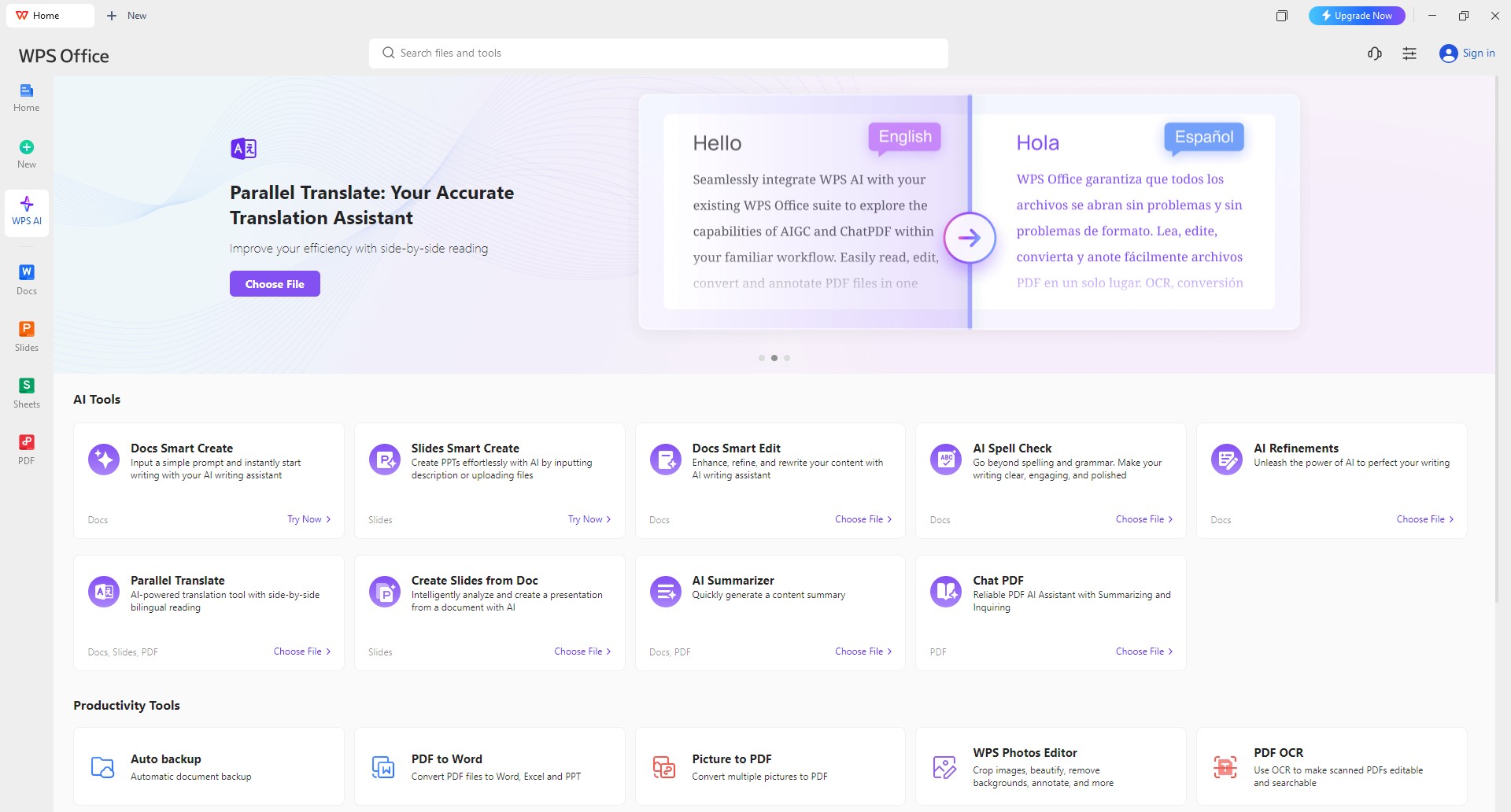Click the AI Spell Check icon
This screenshot has width=1511, height=812.
tap(946, 460)
